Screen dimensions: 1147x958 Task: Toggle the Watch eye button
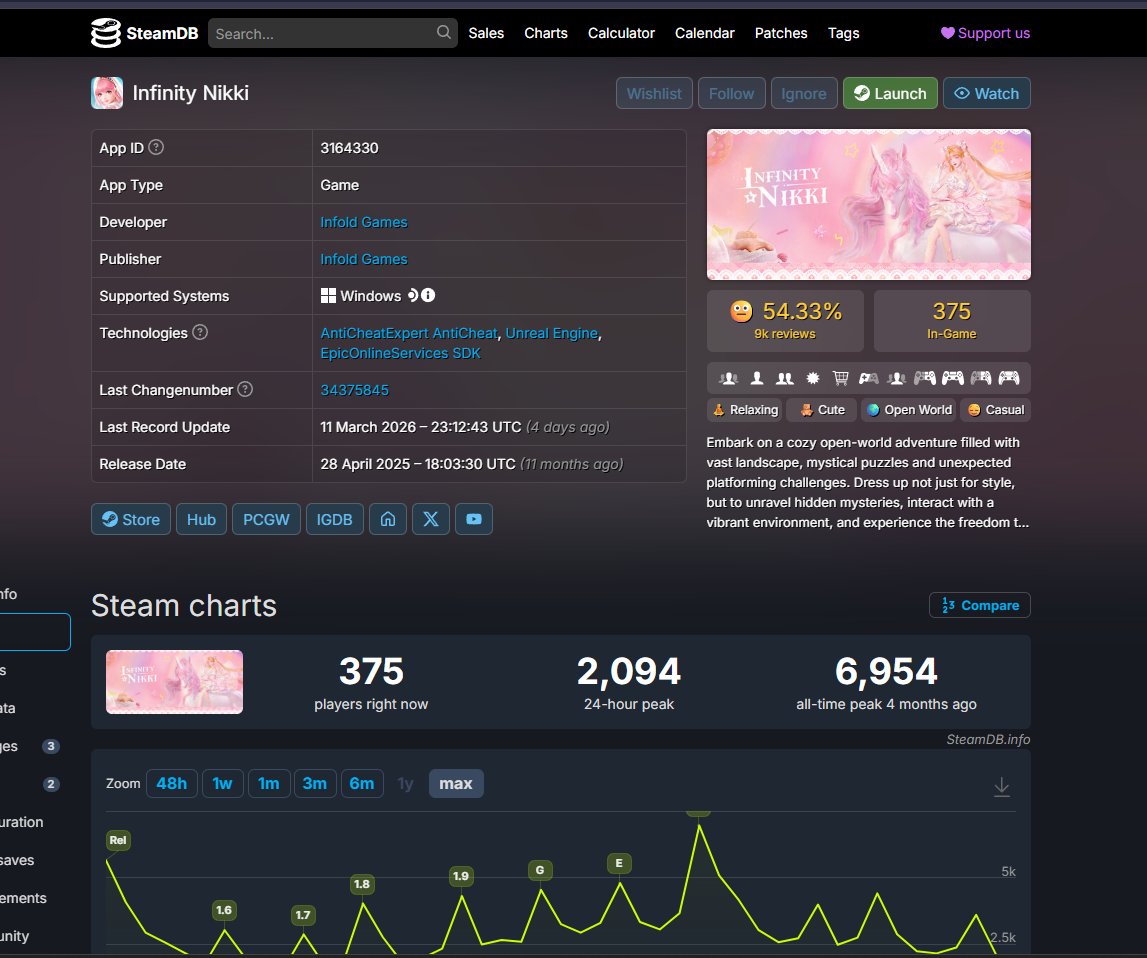click(987, 94)
